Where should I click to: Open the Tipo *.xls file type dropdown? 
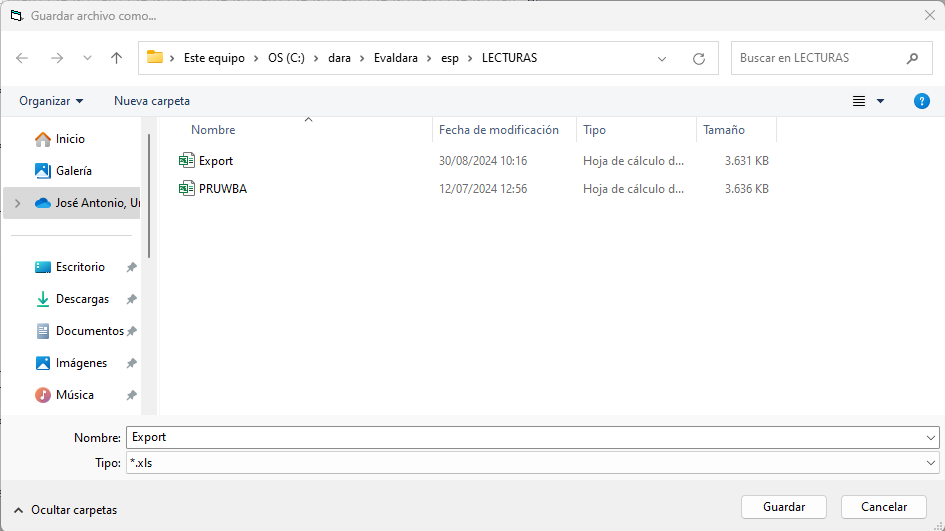pyautogui.click(x=533, y=462)
